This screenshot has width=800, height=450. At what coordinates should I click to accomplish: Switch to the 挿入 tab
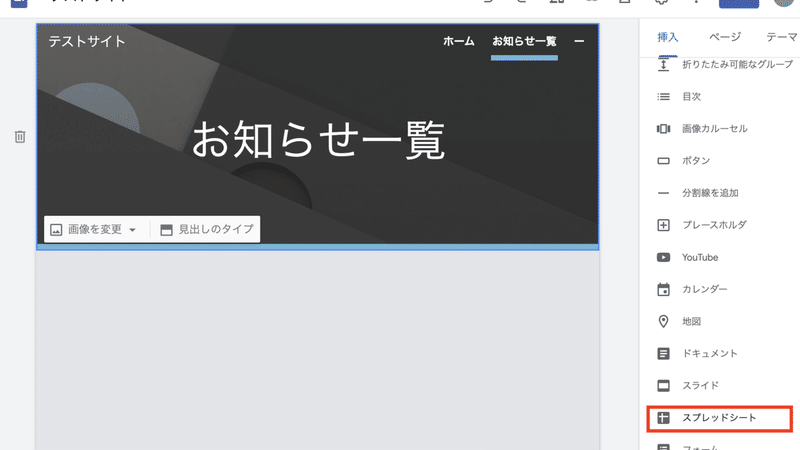coord(667,37)
